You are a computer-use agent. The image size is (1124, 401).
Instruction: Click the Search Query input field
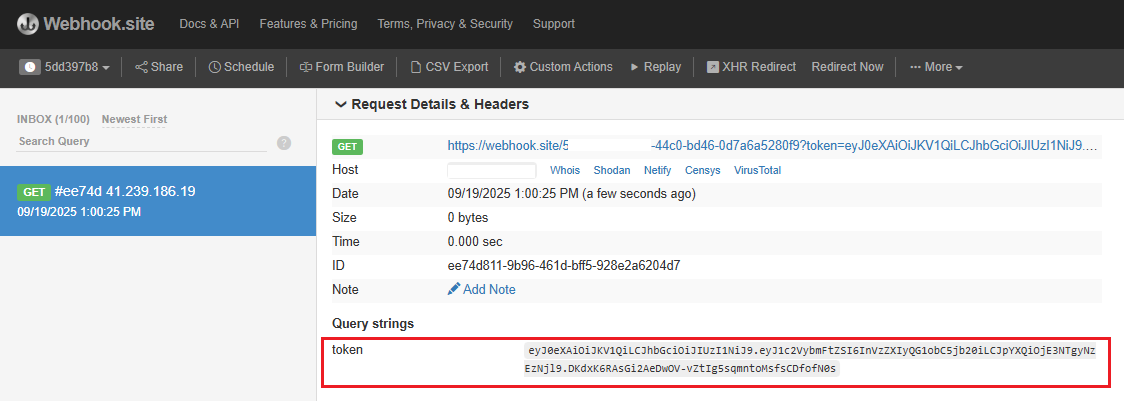[x=140, y=142]
